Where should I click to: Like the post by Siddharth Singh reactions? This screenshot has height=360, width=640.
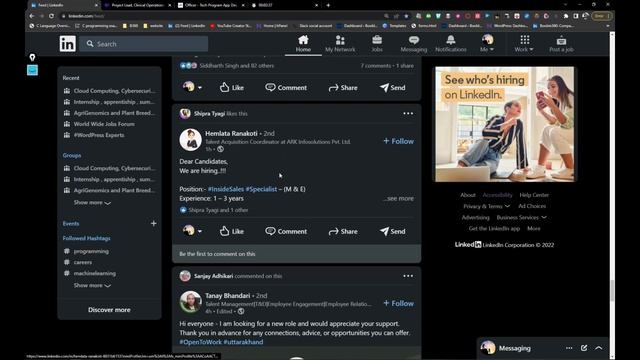(x=232, y=87)
